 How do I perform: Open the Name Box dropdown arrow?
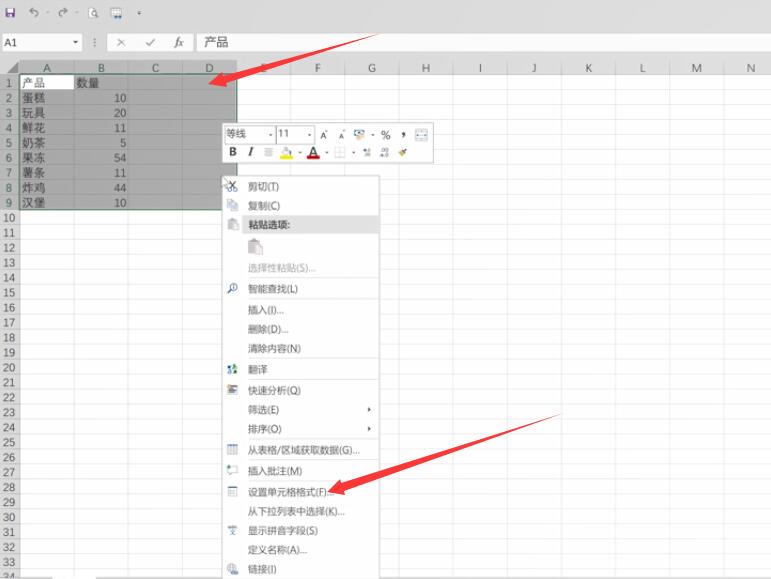click(x=75, y=42)
